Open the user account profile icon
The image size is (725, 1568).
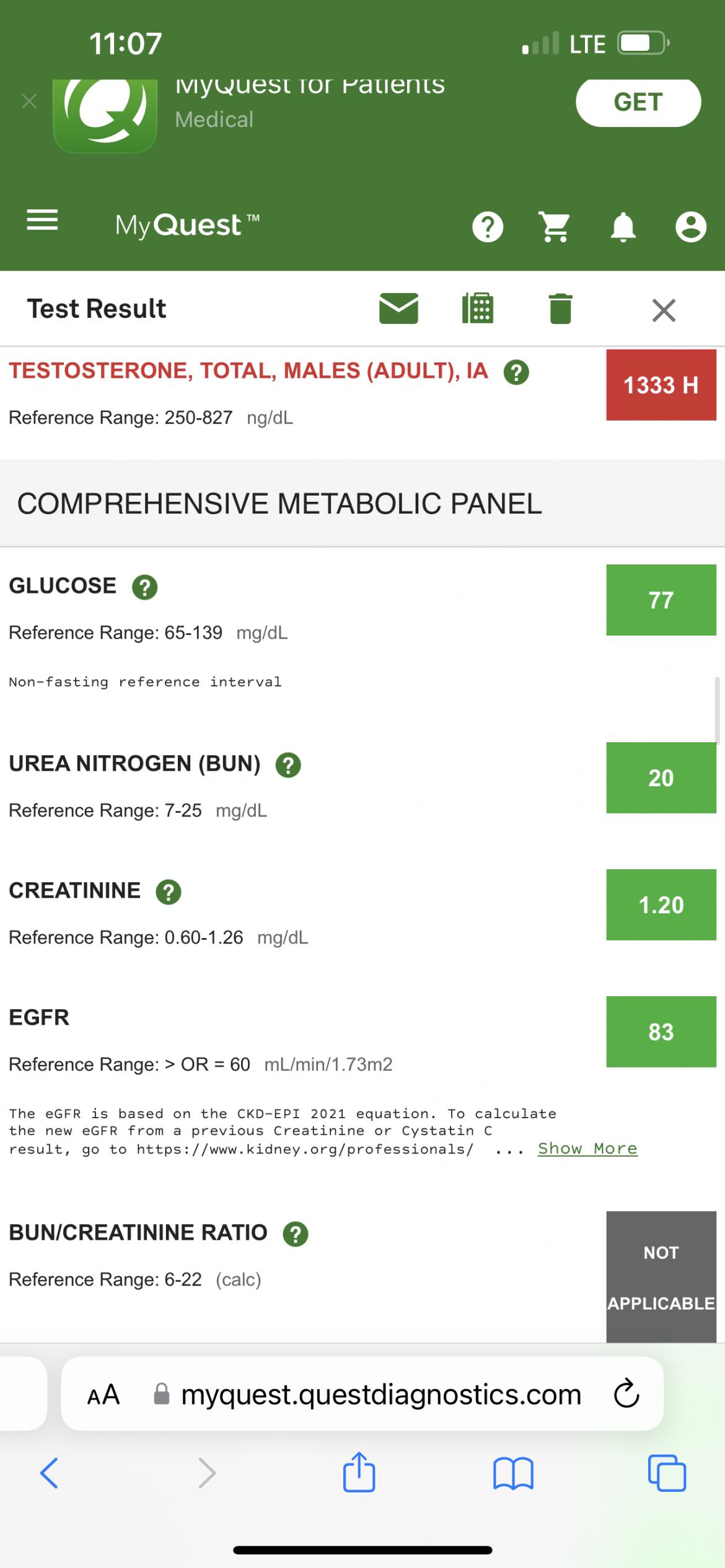coord(690,227)
